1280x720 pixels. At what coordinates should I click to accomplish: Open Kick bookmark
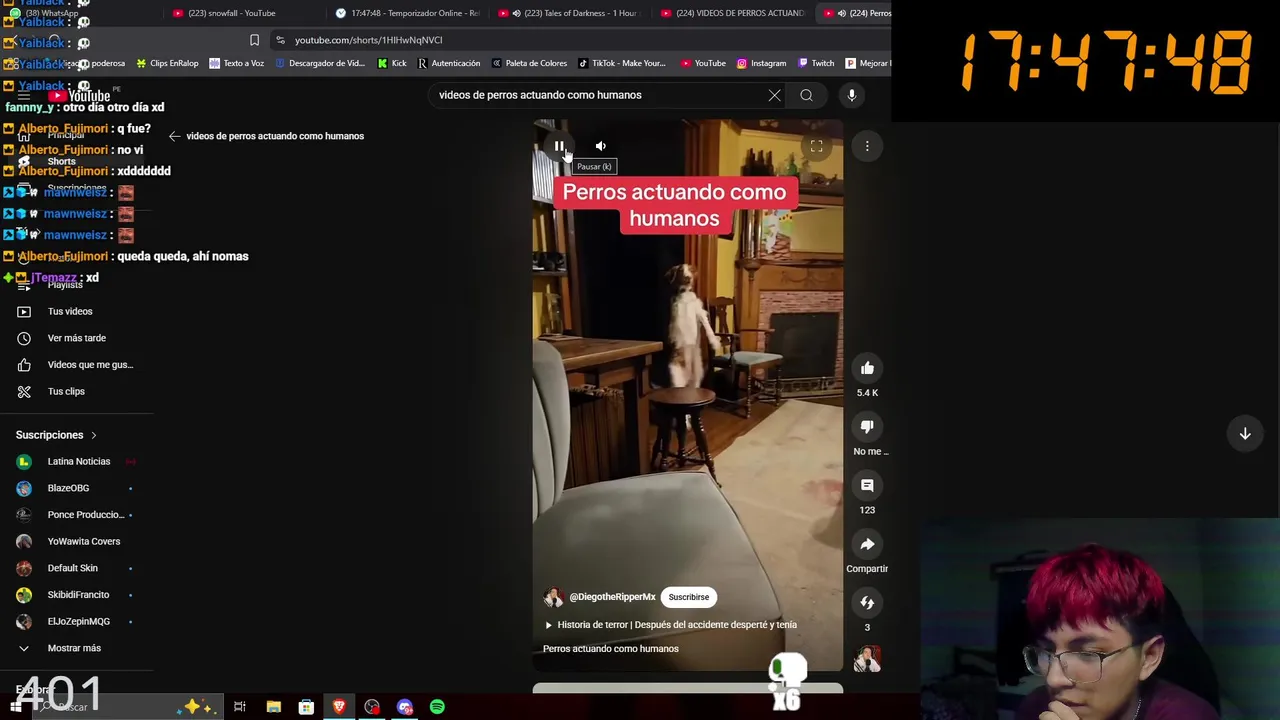pos(392,63)
